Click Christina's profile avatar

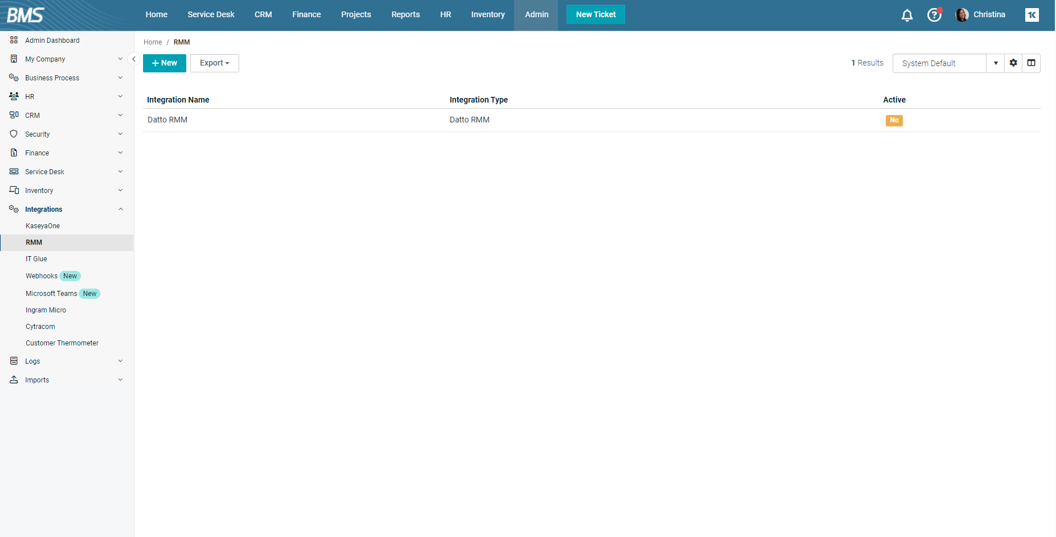(x=962, y=15)
